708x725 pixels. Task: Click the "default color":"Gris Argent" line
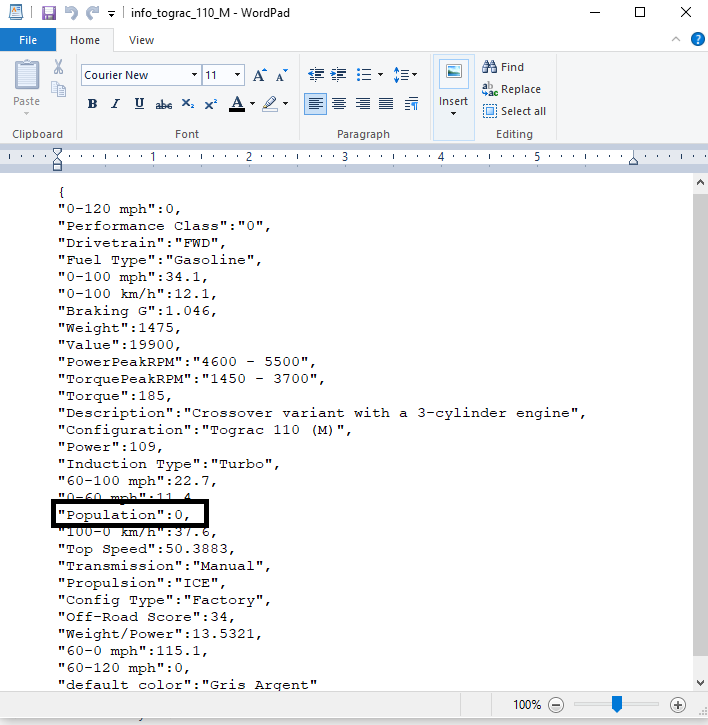click(187, 685)
